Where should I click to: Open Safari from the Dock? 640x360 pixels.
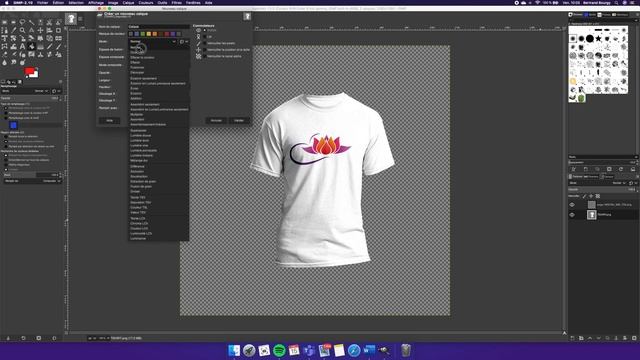[x=354, y=350]
